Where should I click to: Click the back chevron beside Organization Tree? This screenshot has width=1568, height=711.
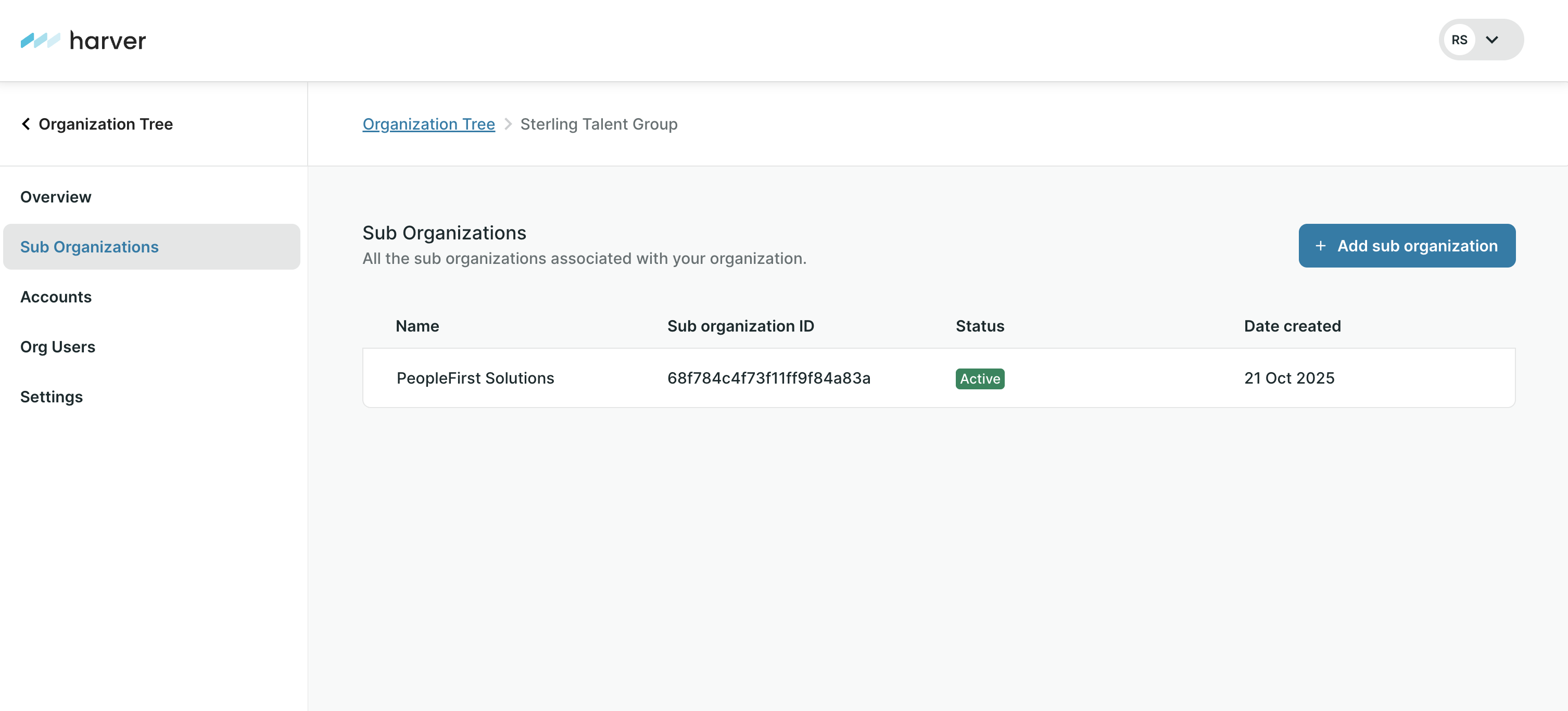(x=26, y=124)
